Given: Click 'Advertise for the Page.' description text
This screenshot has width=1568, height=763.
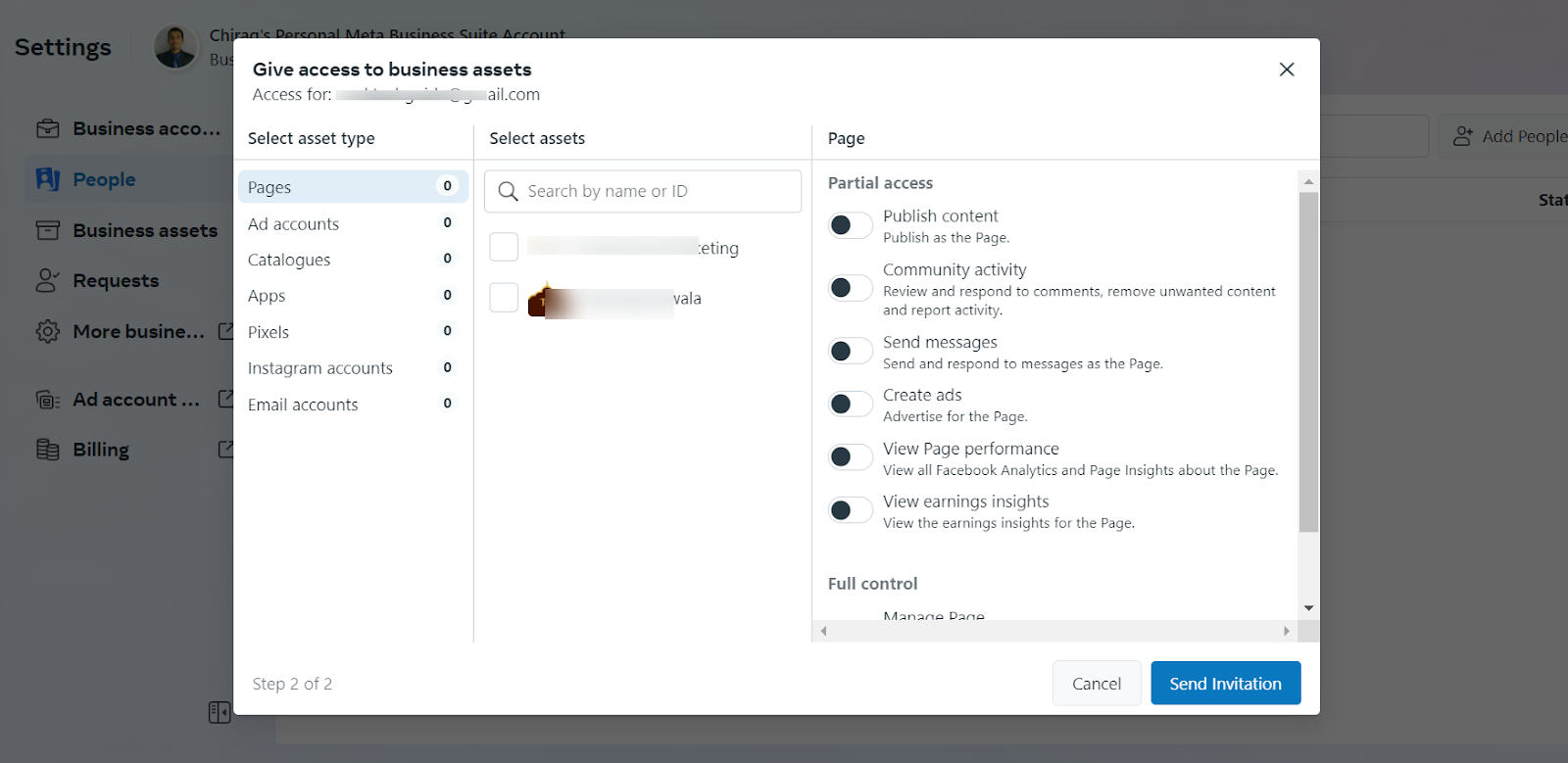Looking at the screenshot, I should coord(955,417).
